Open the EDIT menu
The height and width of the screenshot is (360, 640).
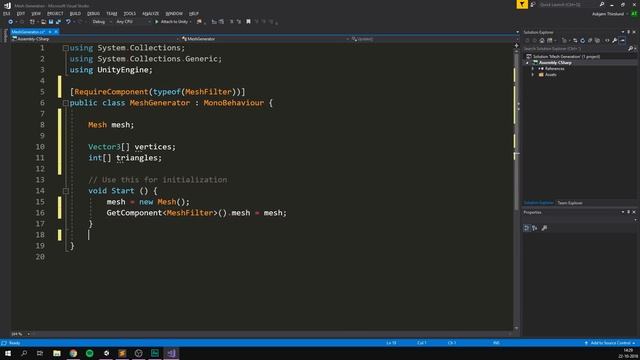click(20, 13)
